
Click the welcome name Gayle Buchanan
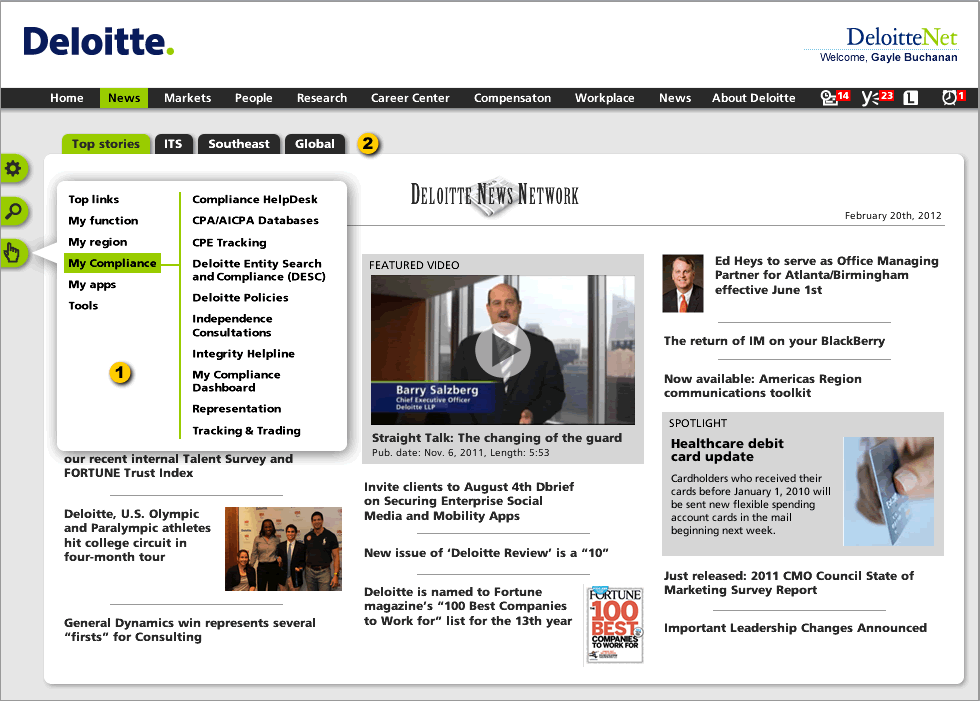click(x=914, y=57)
